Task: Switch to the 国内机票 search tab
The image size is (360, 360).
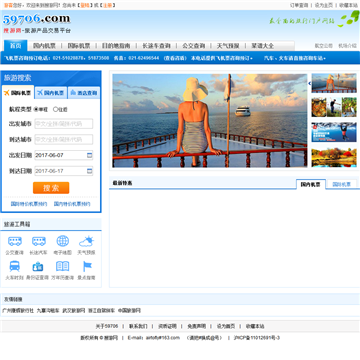Action: (x=51, y=93)
